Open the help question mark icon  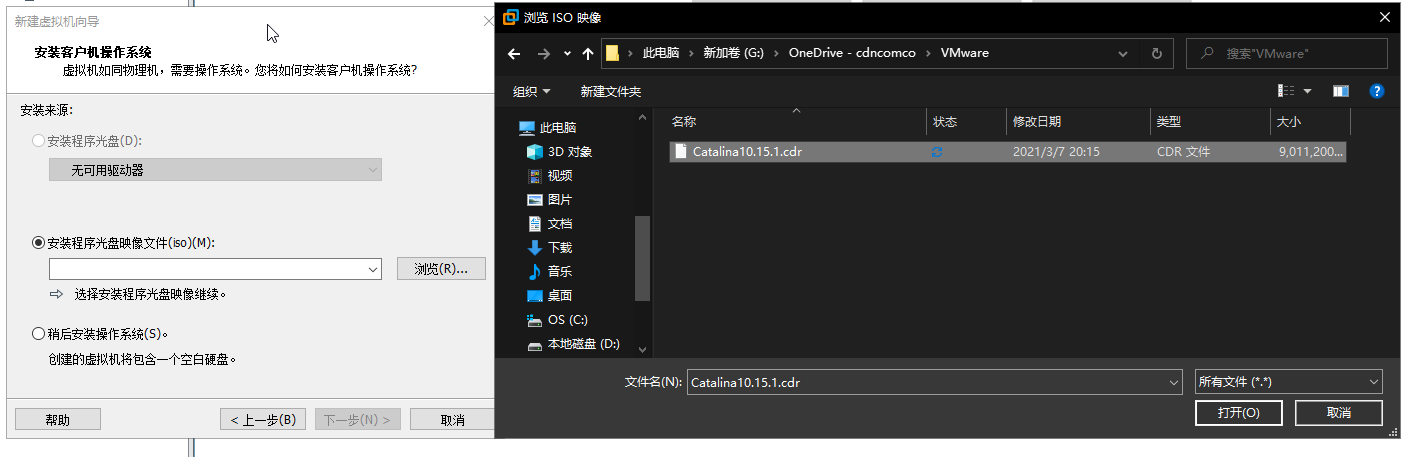pyautogui.click(x=1376, y=91)
